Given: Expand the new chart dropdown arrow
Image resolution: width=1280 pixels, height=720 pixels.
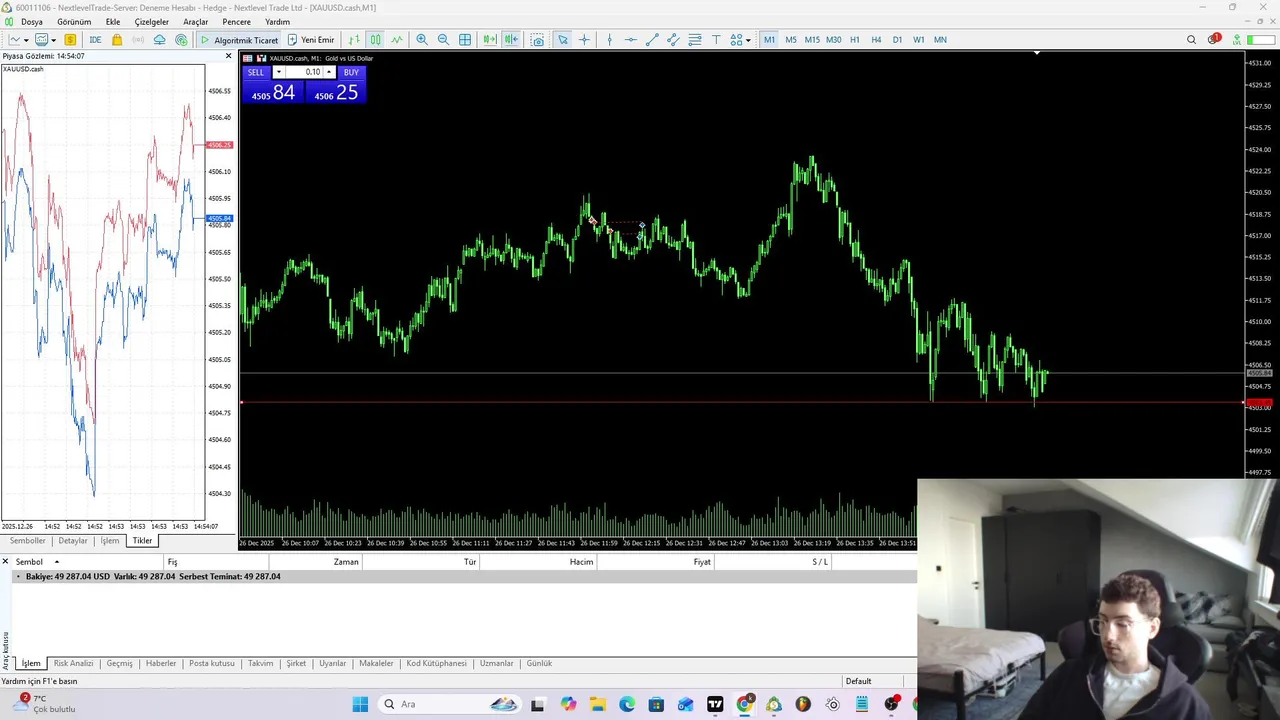Looking at the screenshot, I should tap(25, 40).
